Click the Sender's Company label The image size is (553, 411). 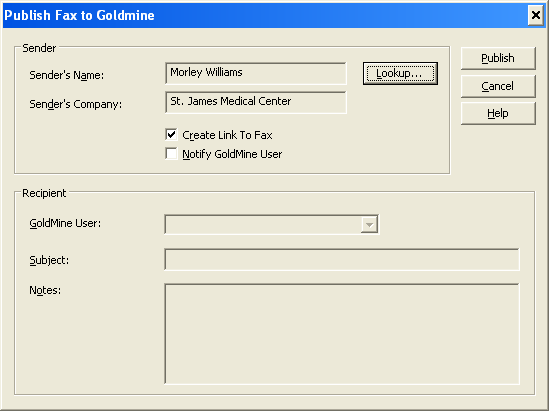pos(75,104)
